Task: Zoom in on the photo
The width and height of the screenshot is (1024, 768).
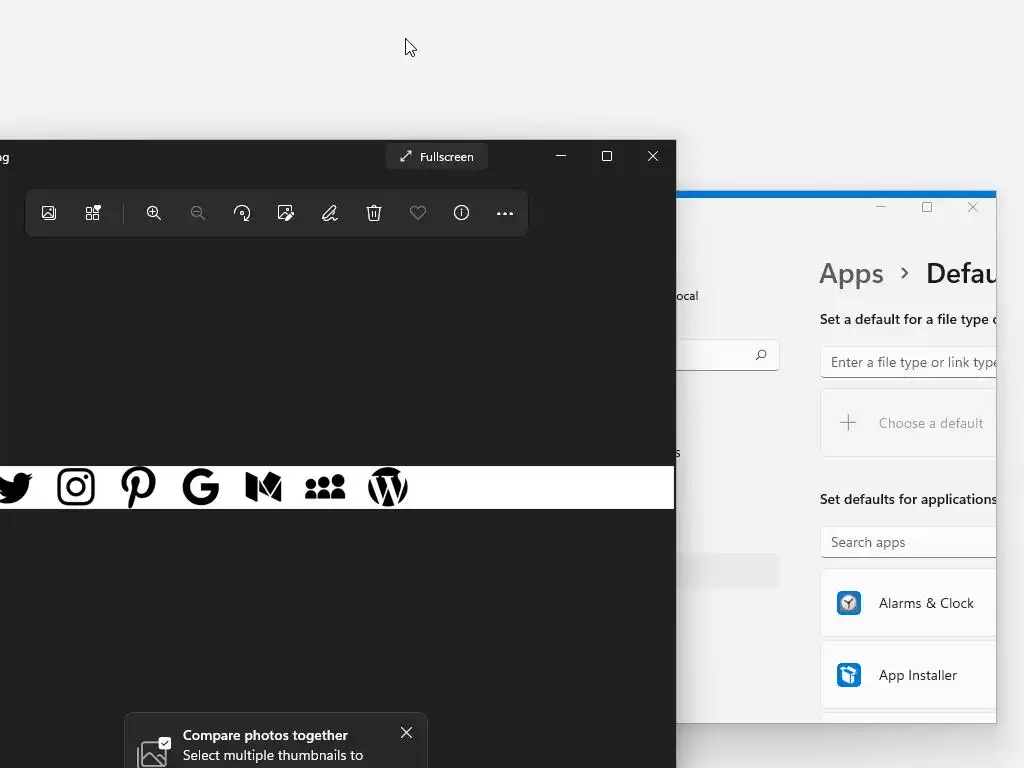Action: tap(154, 213)
